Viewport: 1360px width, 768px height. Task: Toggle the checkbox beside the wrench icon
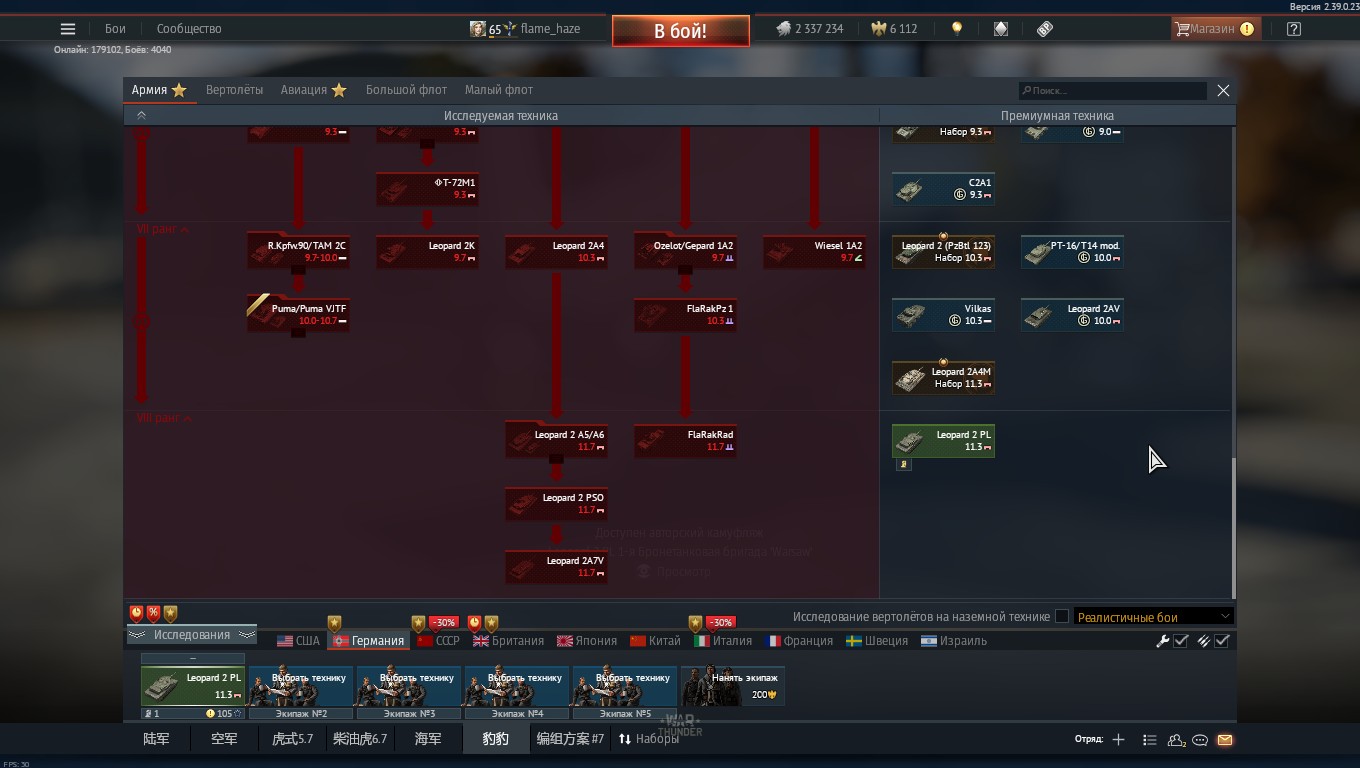[1181, 641]
